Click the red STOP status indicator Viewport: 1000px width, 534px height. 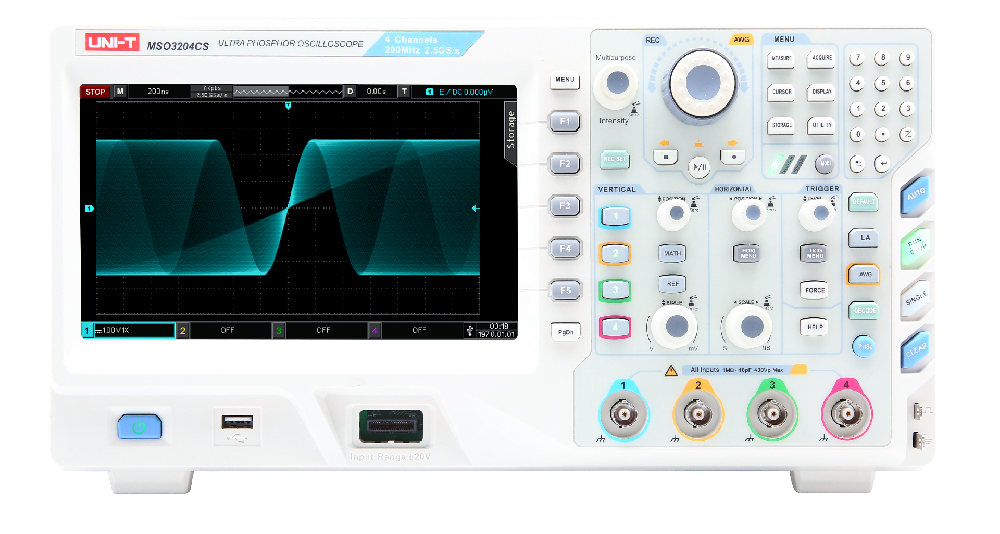(x=95, y=92)
